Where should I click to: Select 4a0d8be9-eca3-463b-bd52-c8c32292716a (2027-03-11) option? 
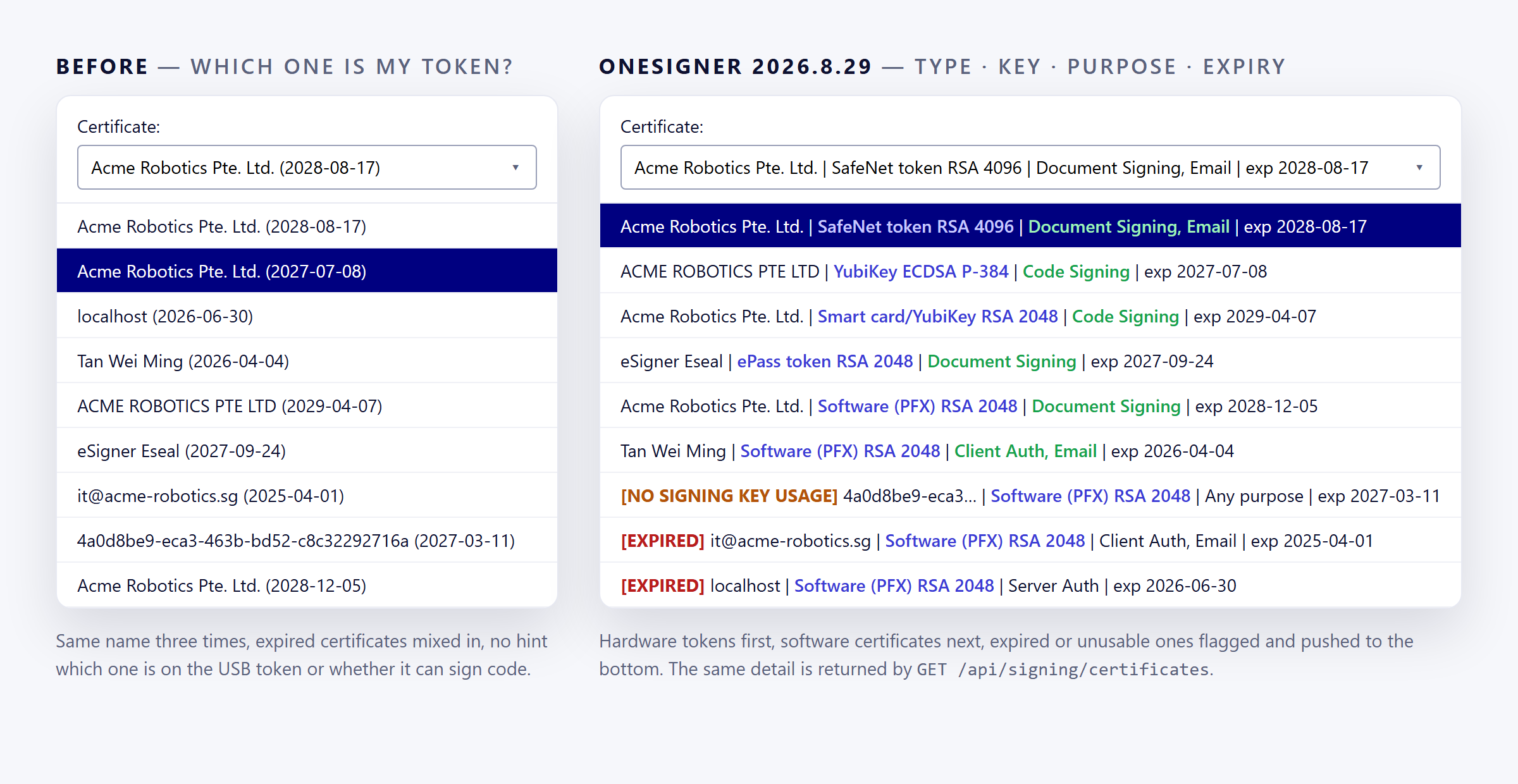307,540
